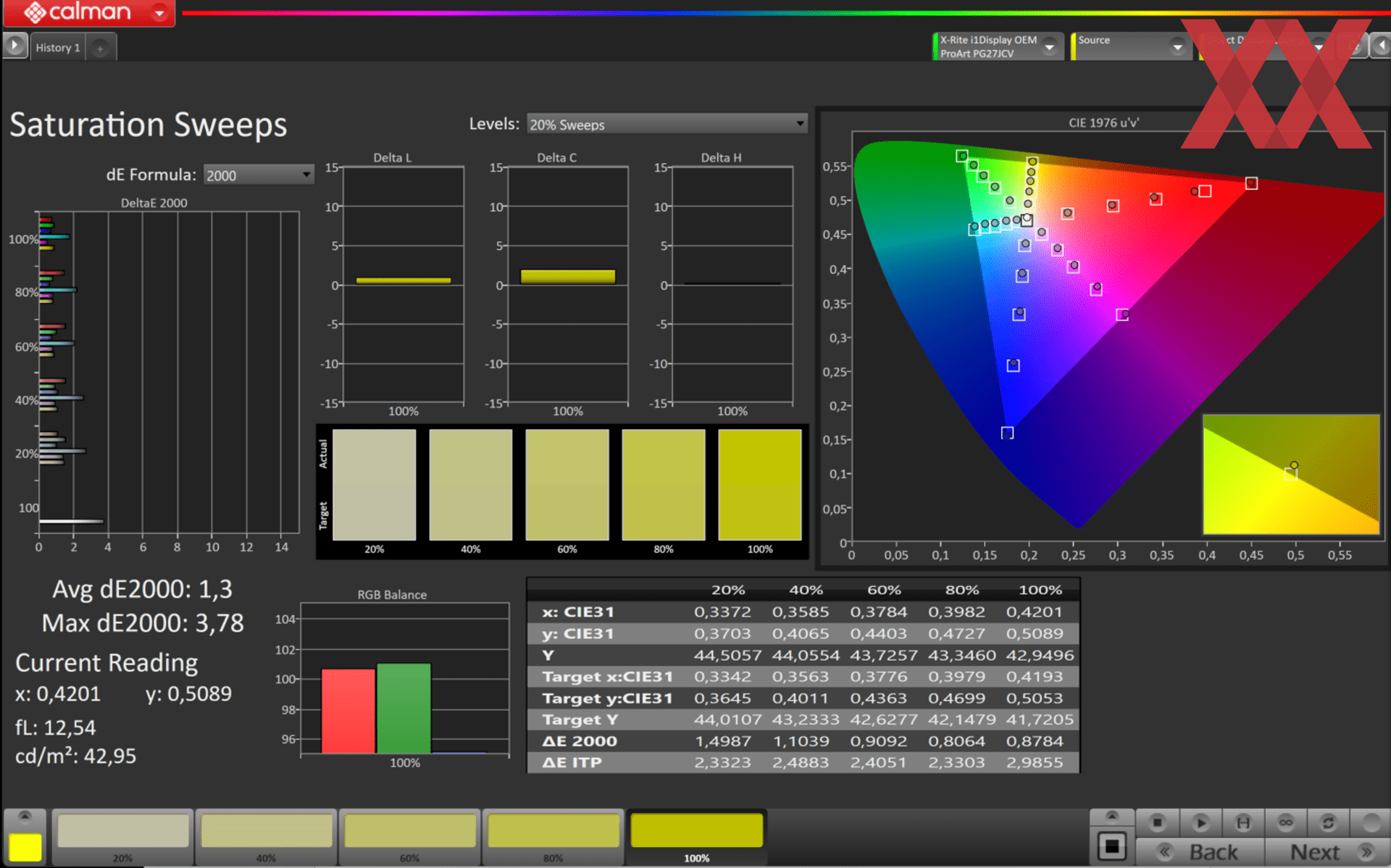Advance to the next page with Next
Viewport: 1391px width, 868px height.
tap(1327, 852)
